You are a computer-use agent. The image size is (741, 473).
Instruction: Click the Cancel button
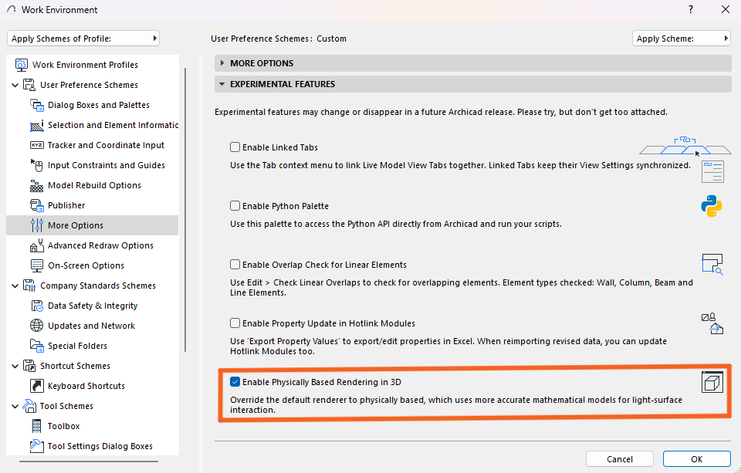[x=620, y=459]
